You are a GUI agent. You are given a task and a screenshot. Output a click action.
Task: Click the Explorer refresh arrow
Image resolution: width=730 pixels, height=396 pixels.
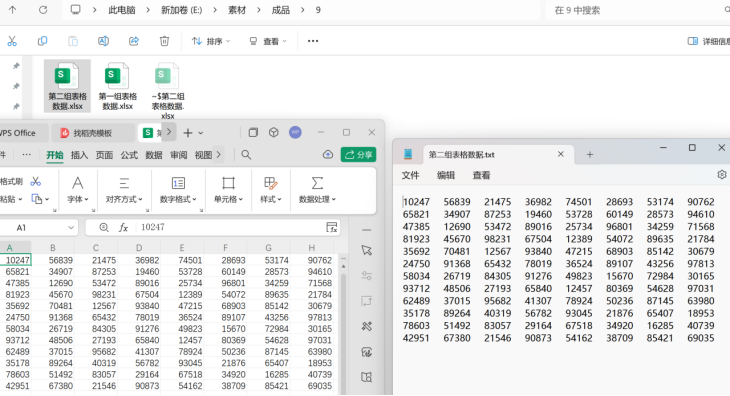pos(43,10)
